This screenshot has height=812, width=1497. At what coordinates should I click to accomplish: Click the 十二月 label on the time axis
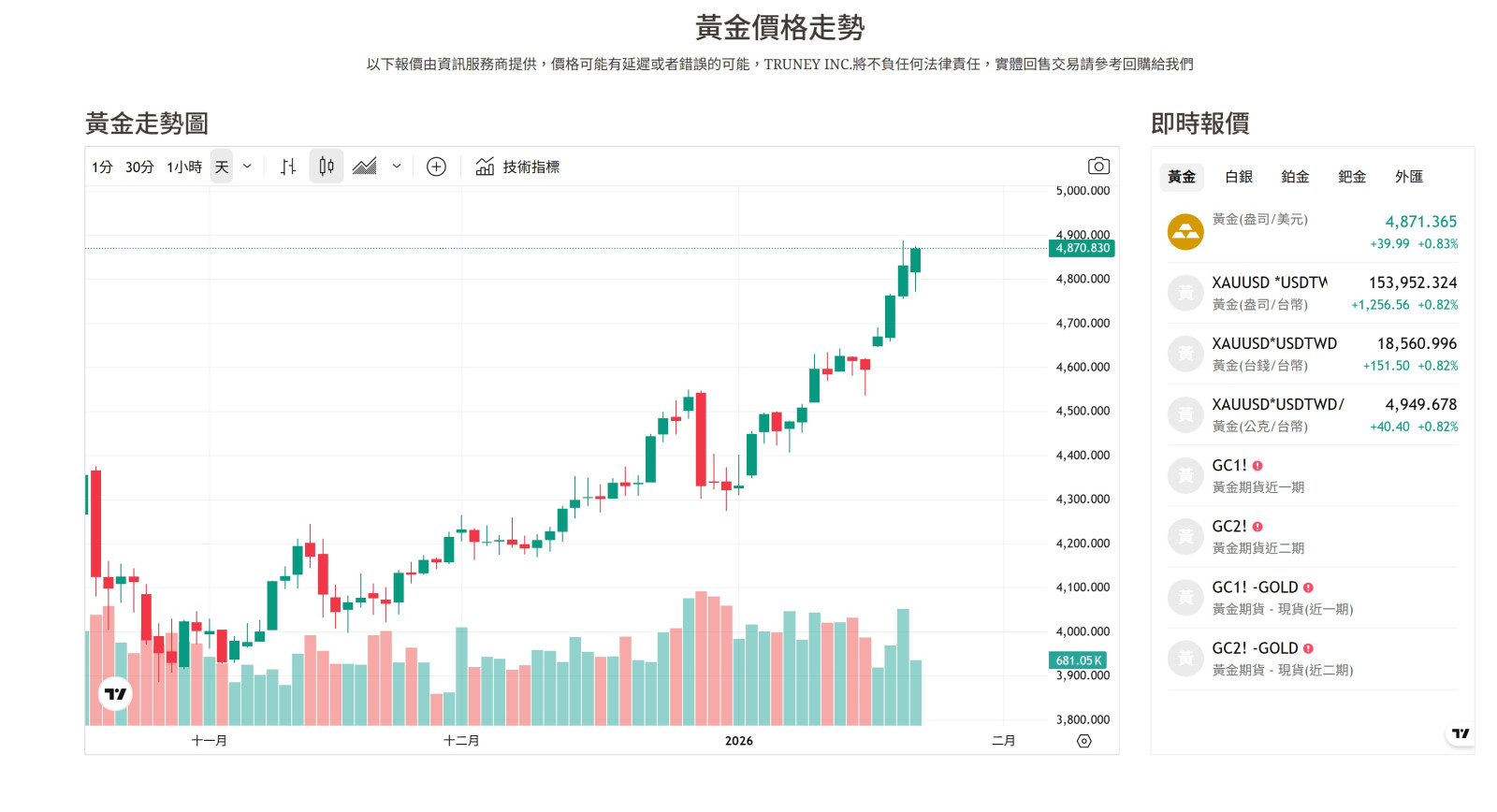pos(461,741)
